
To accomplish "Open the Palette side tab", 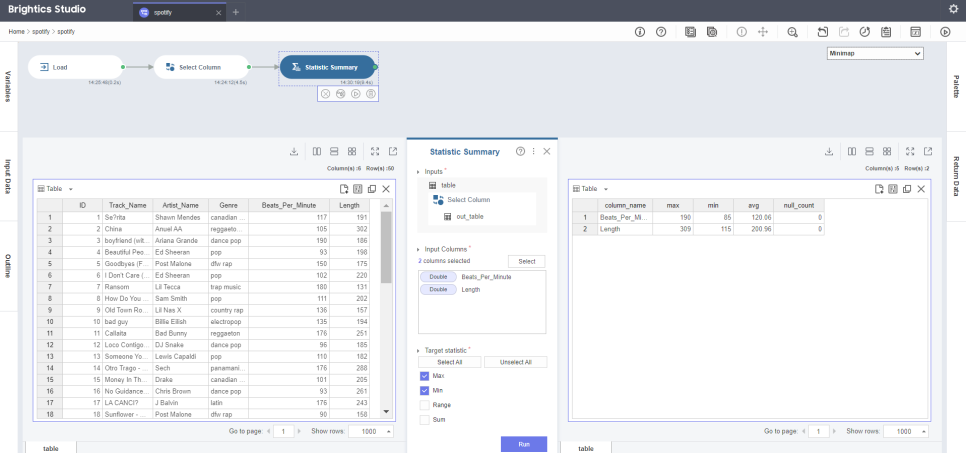I will pyautogui.click(x=956, y=86).
